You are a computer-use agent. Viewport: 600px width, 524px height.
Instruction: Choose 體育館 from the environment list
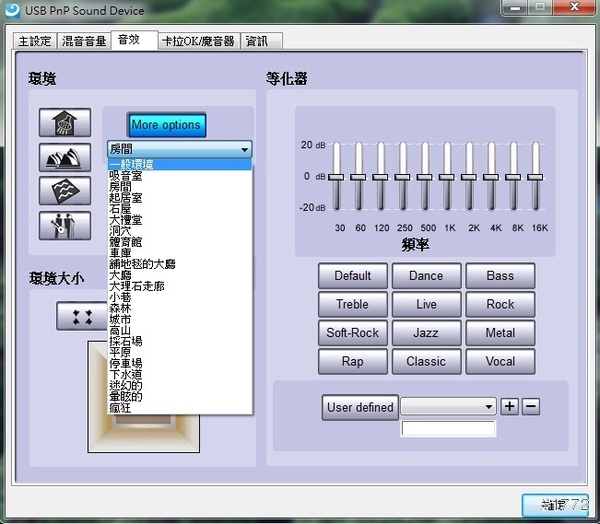pos(125,241)
